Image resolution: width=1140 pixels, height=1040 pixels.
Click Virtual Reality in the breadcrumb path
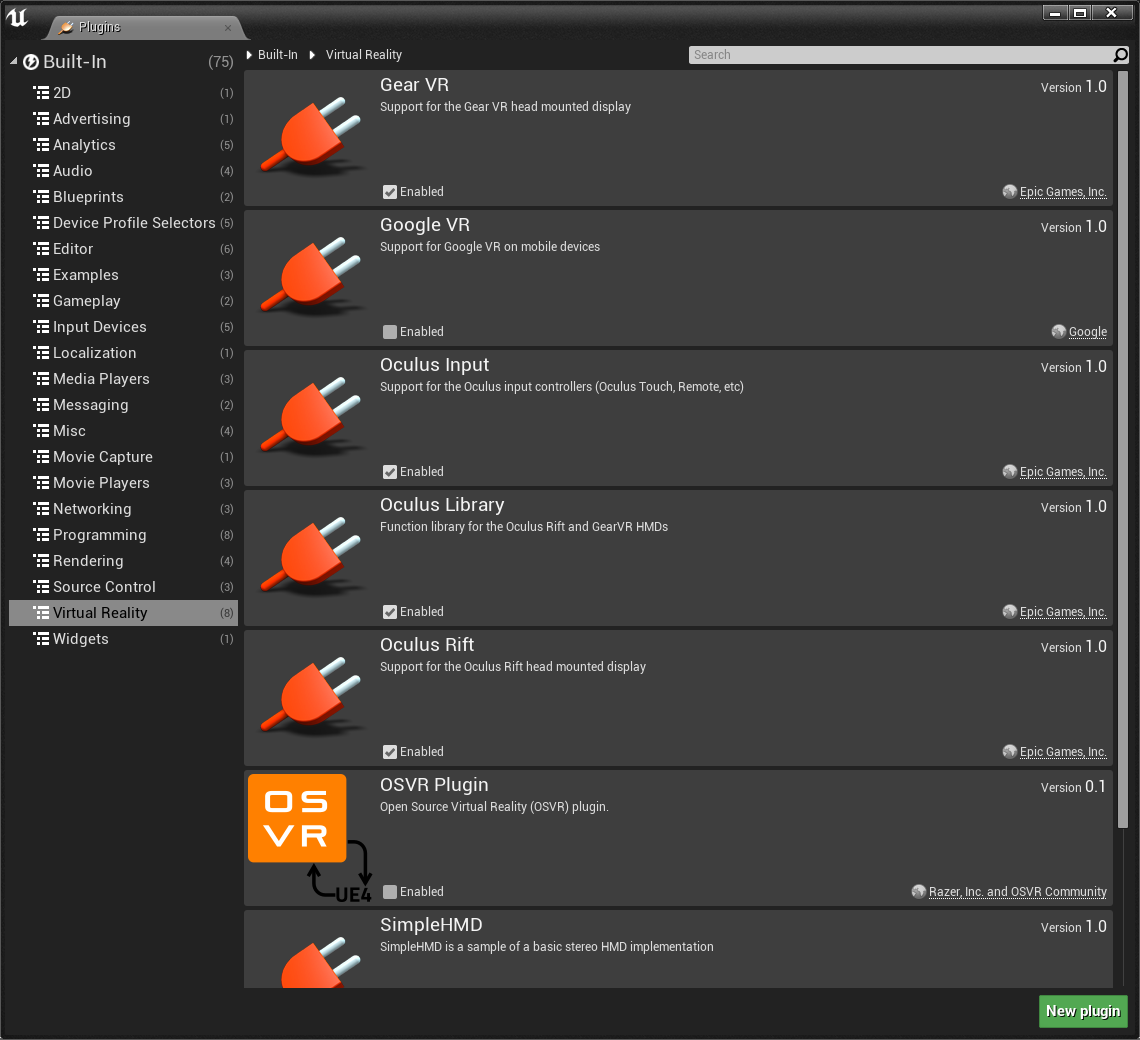364,55
